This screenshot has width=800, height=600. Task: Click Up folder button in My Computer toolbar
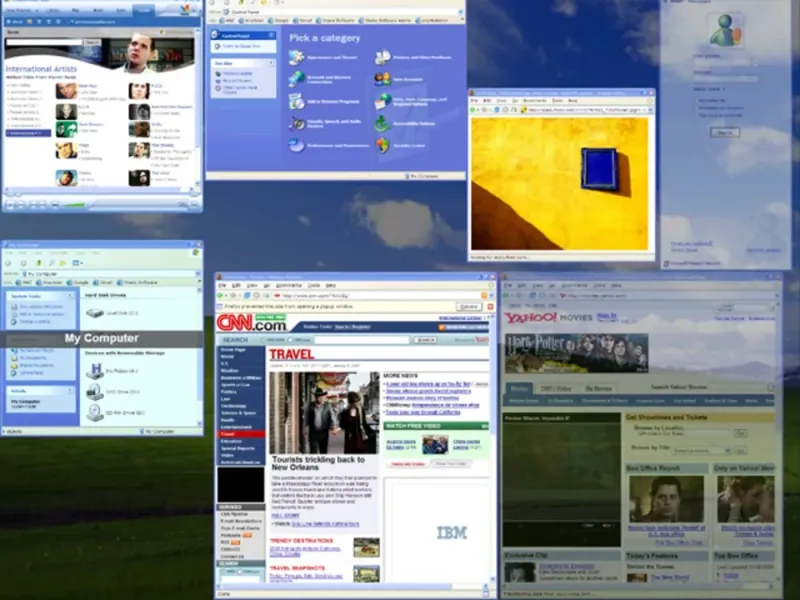(39, 263)
